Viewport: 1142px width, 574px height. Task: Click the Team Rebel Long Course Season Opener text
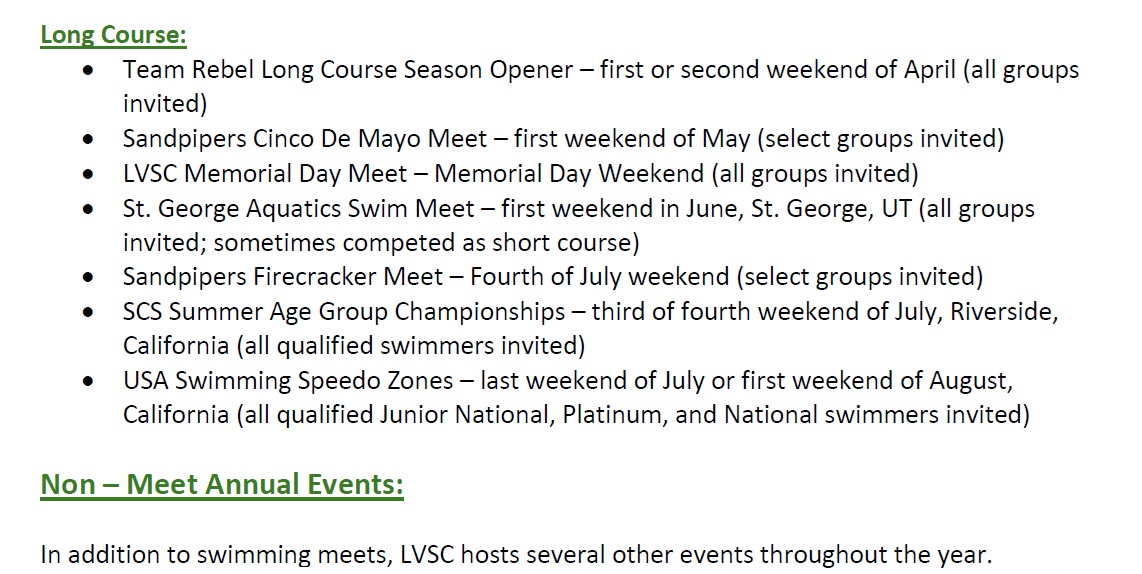(x=348, y=70)
